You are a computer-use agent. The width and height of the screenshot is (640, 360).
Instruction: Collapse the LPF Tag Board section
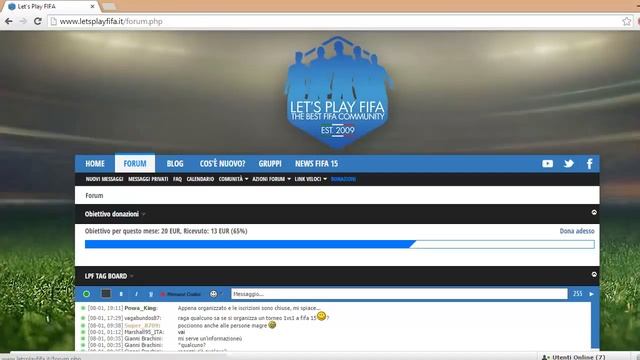pyautogui.click(x=594, y=274)
